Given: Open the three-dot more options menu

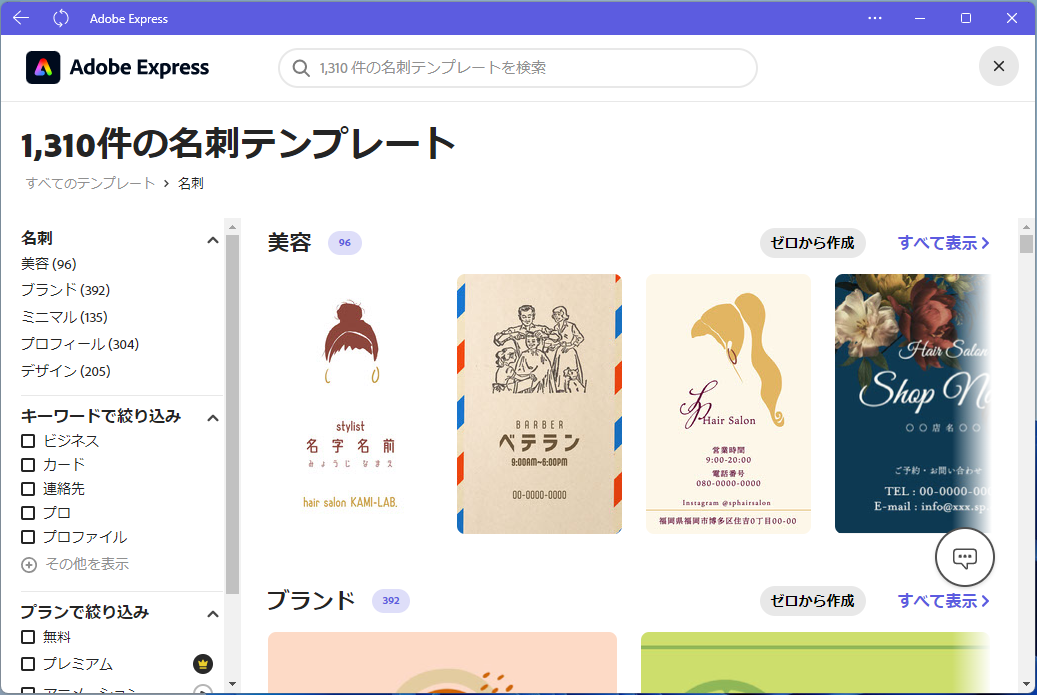Looking at the screenshot, I should coord(875,18).
